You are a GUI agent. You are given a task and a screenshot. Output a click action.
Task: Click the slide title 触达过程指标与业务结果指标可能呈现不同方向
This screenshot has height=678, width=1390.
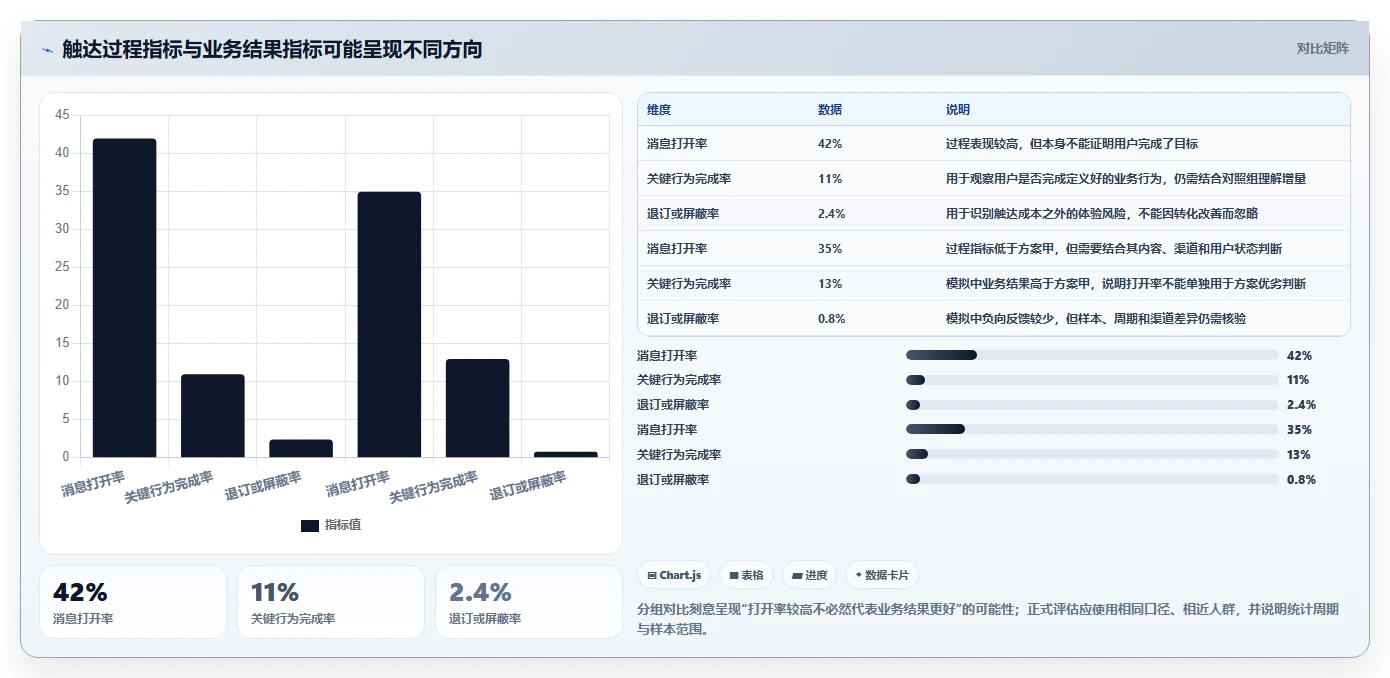272,49
